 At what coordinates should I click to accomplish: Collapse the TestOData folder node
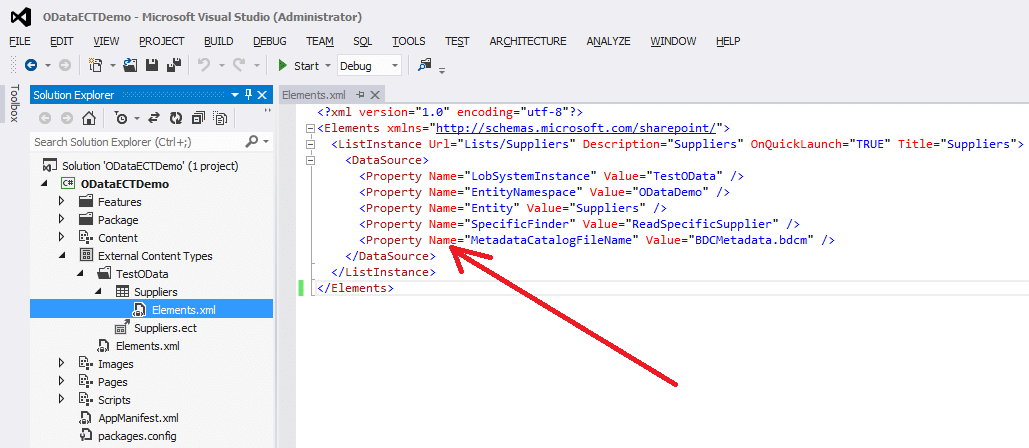click(x=80, y=274)
